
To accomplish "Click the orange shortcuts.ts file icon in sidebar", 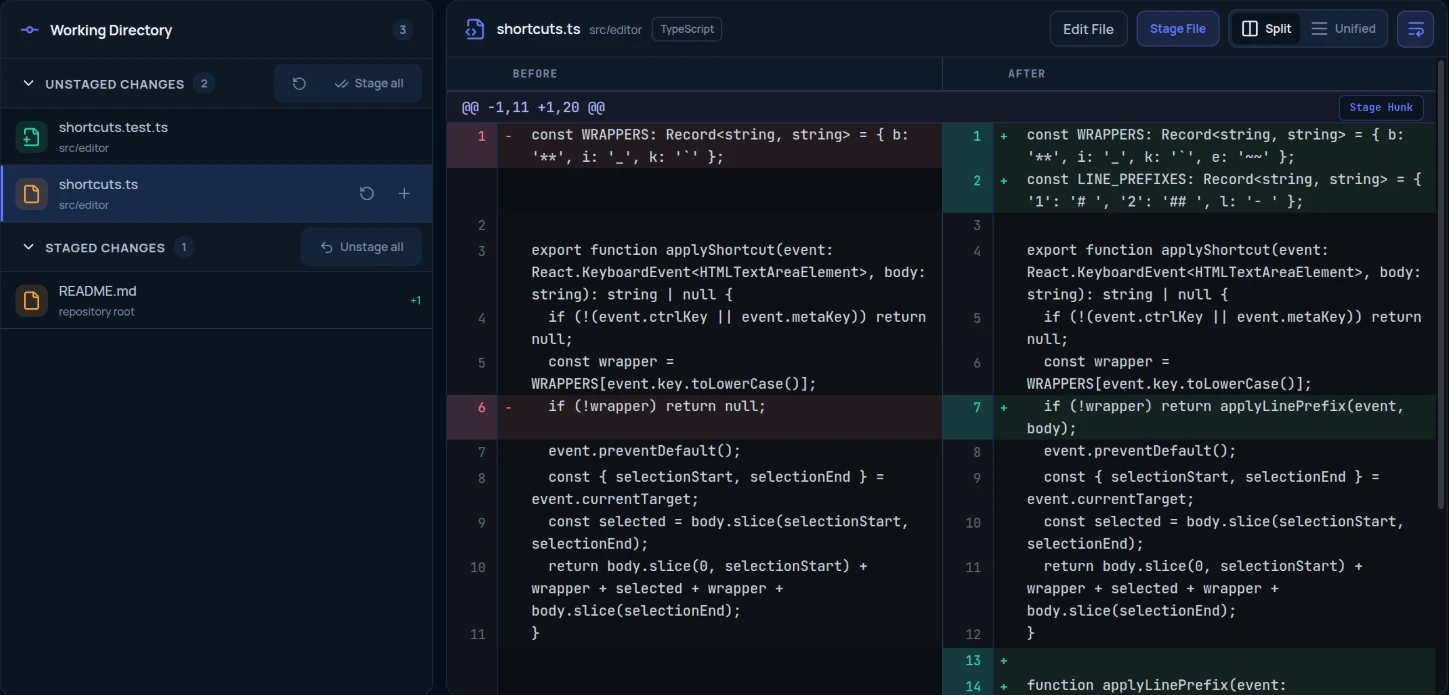I will pos(32,194).
